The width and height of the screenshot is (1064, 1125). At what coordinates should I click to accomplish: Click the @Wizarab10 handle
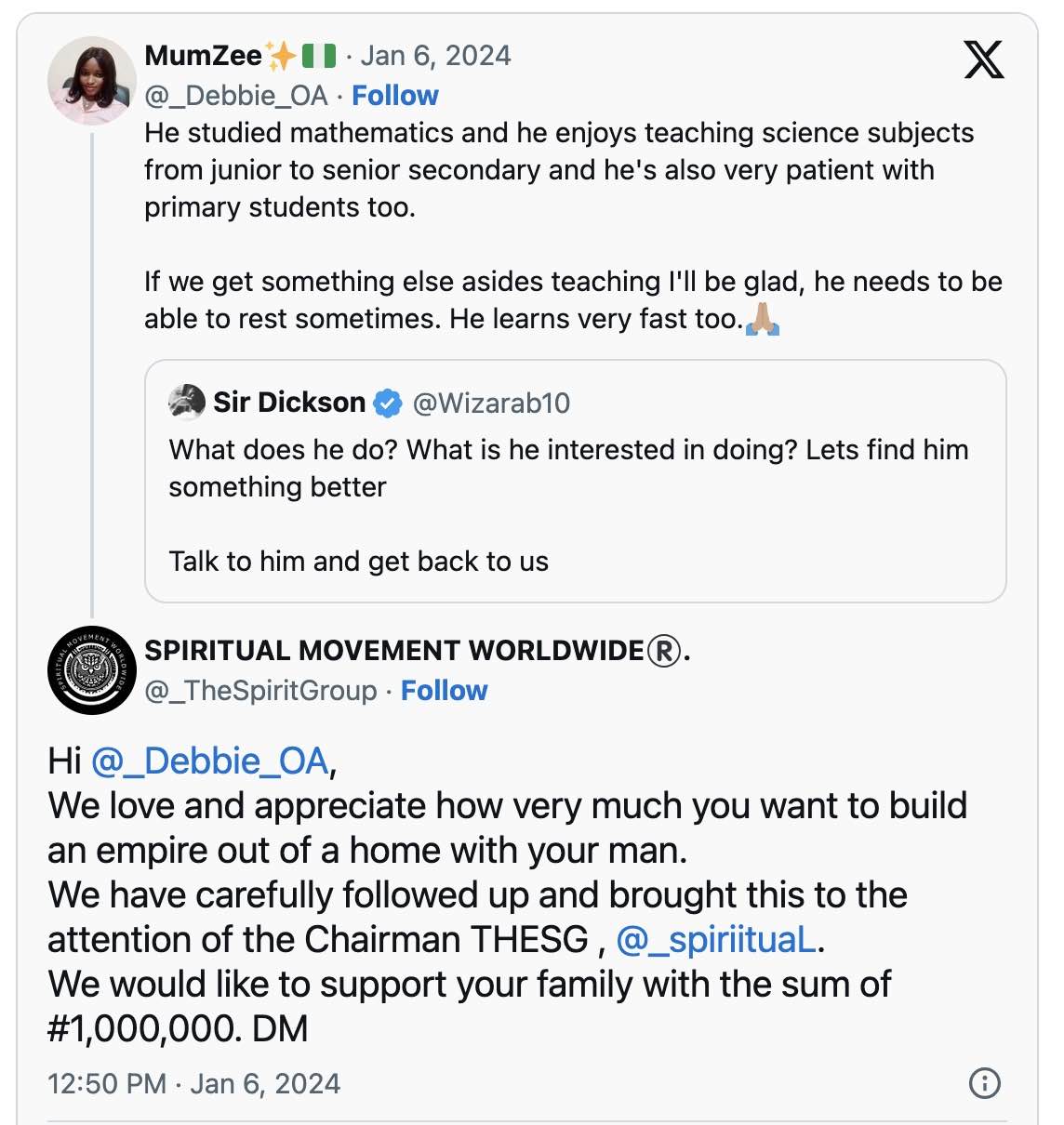[491, 403]
